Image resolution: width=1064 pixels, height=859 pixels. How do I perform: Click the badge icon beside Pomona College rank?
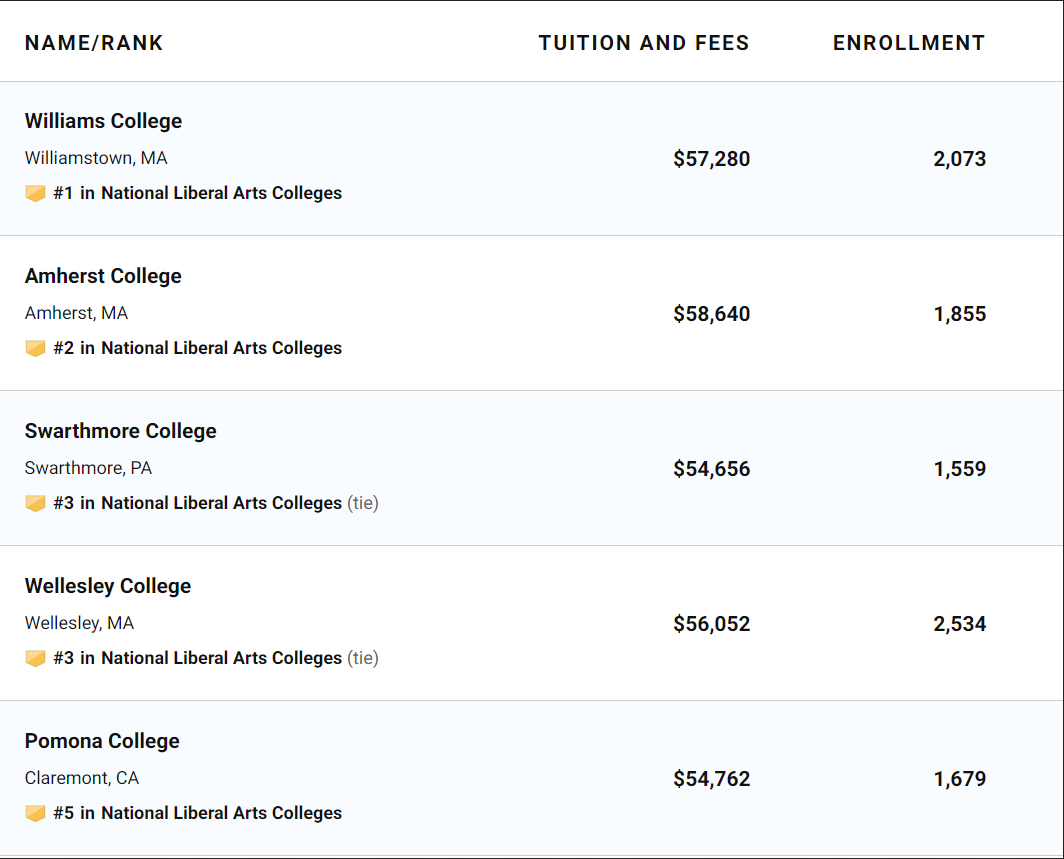point(35,813)
